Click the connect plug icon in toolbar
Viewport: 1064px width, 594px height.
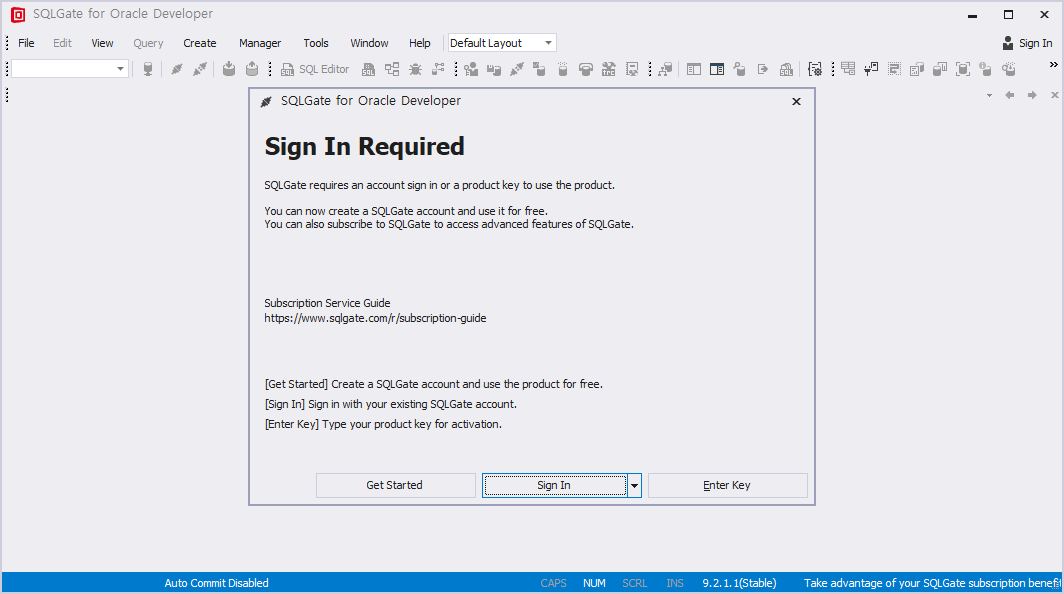coord(176,69)
